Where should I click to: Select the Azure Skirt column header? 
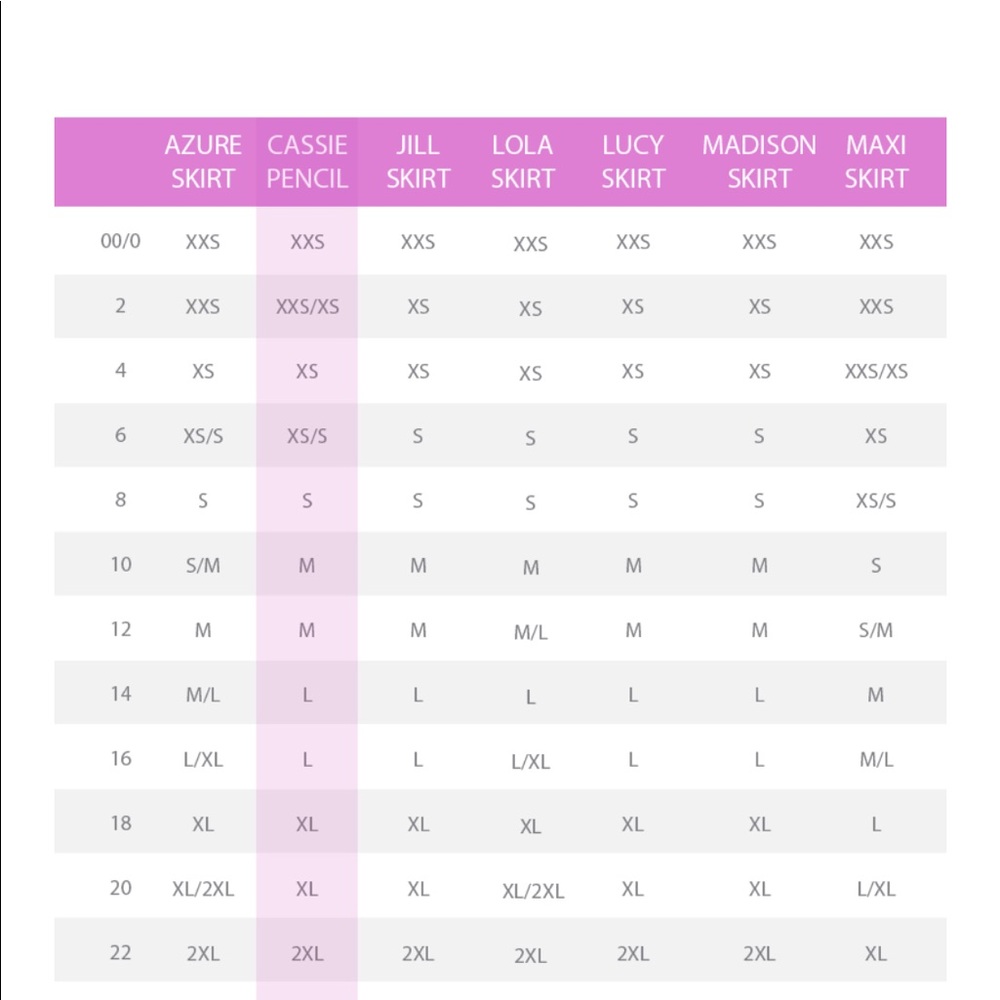click(x=203, y=162)
